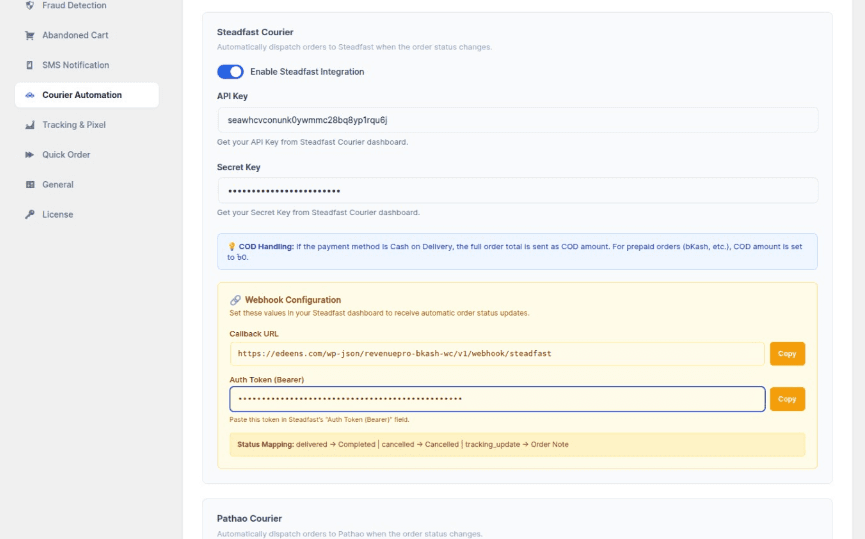Click the Quick Order arrow icon
The image size is (865, 539).
30,155
